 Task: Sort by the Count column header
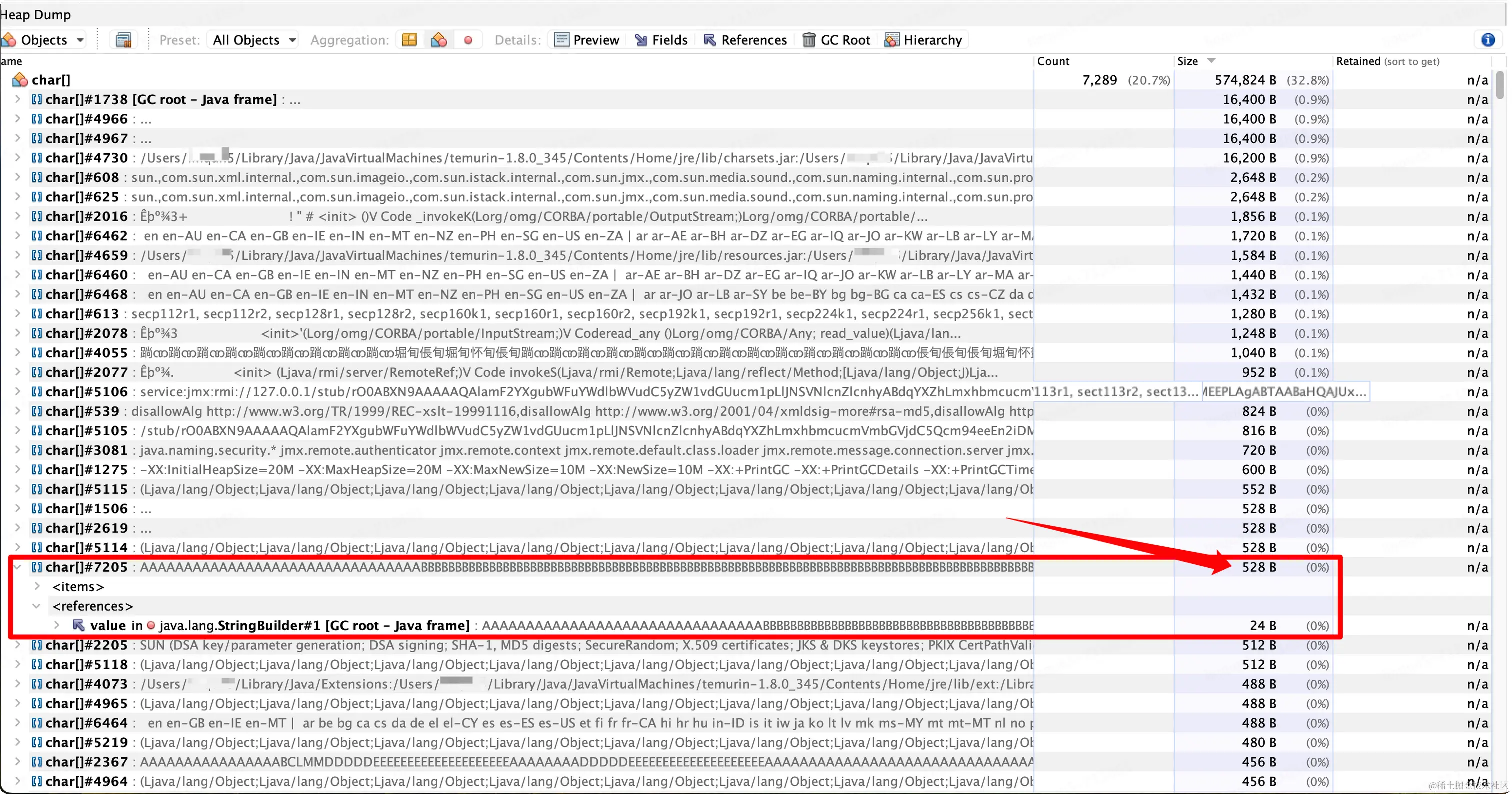(x=1053, y=61)
